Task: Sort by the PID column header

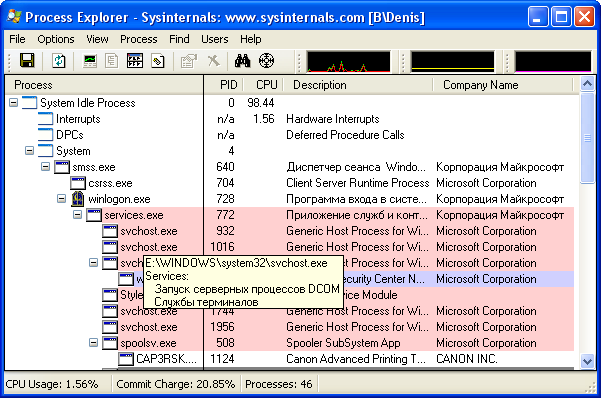Action: pos(224,85)
